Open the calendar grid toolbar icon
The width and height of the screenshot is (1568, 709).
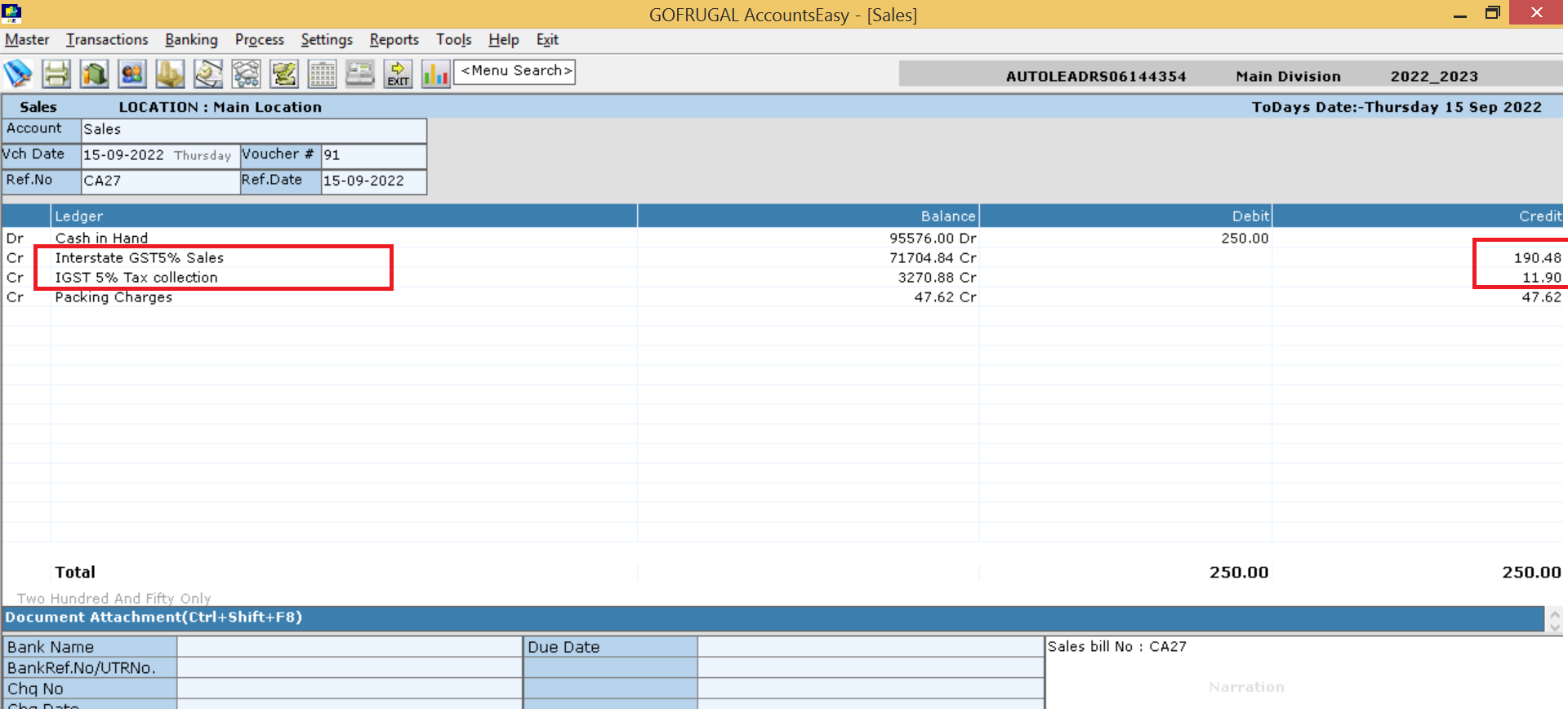click(x=322, y=74)
